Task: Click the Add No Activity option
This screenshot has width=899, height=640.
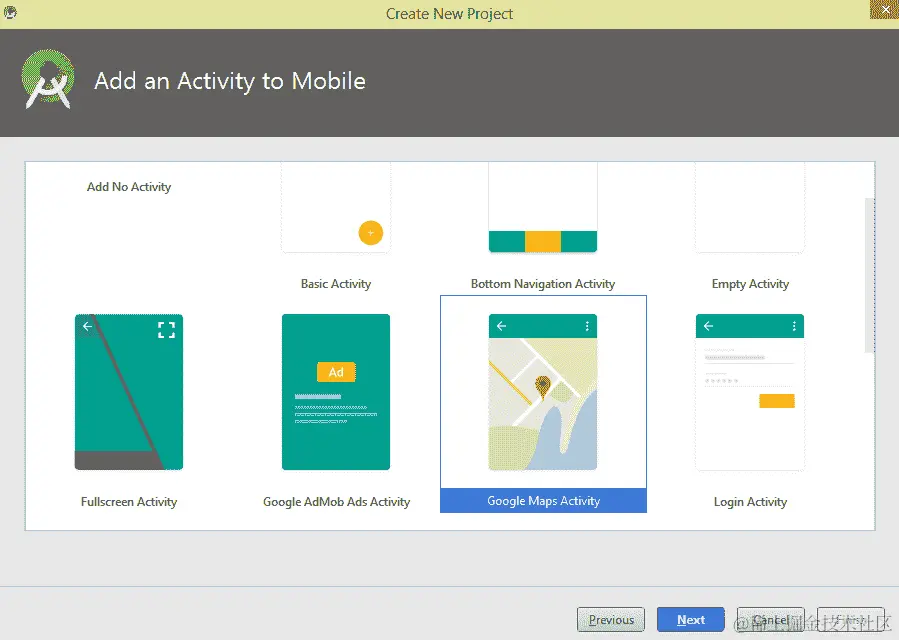Action: coord(129,187)
